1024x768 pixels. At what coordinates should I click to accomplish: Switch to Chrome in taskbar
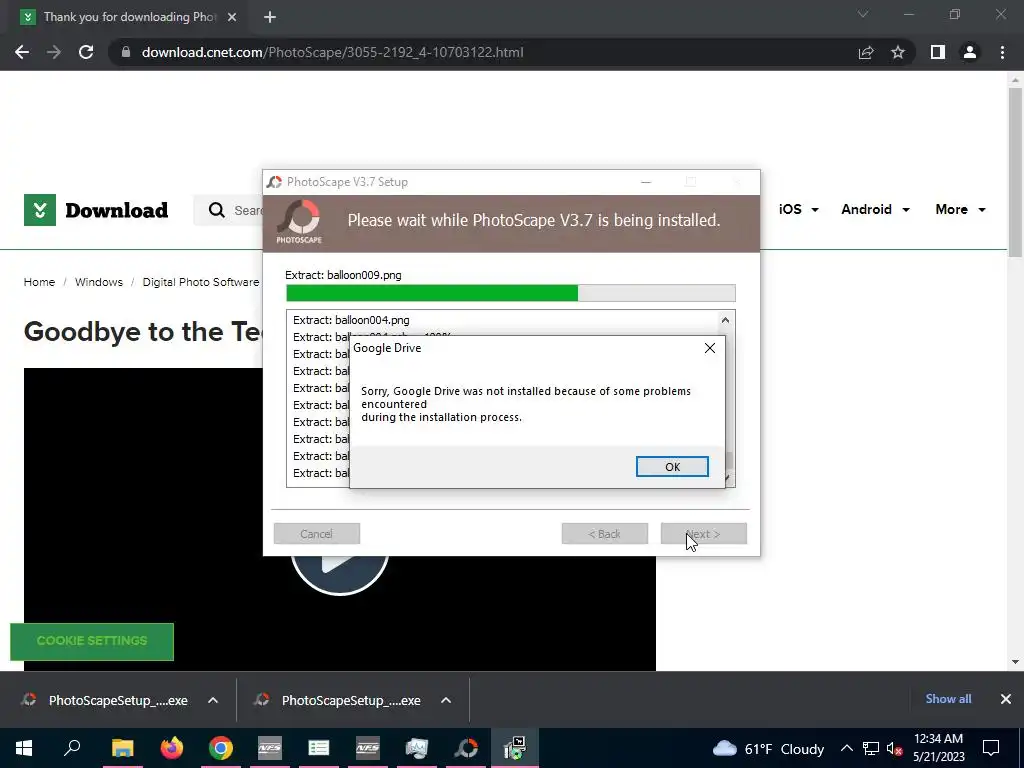221,748
